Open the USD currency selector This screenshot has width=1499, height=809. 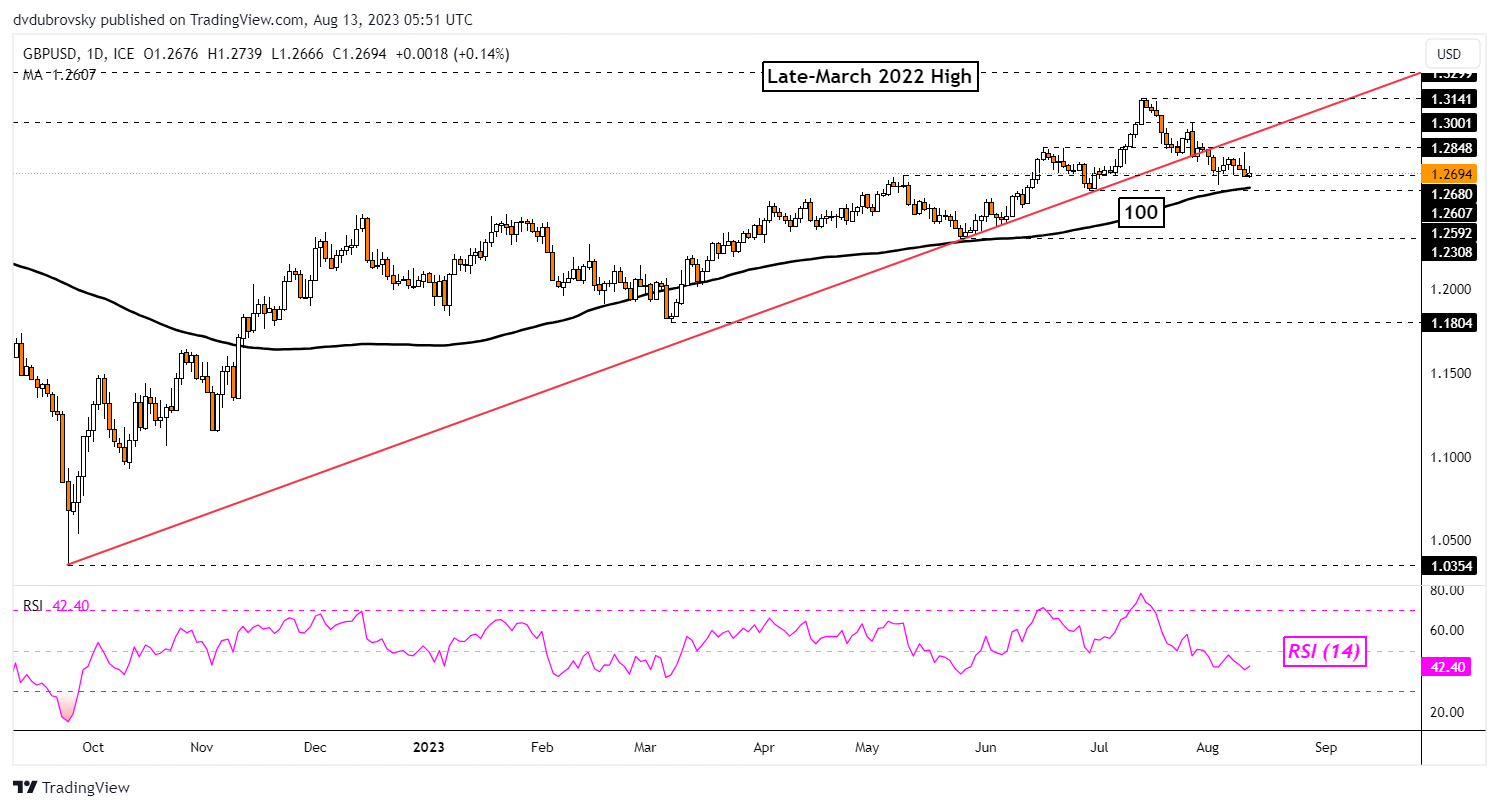tap(1447, 54)
